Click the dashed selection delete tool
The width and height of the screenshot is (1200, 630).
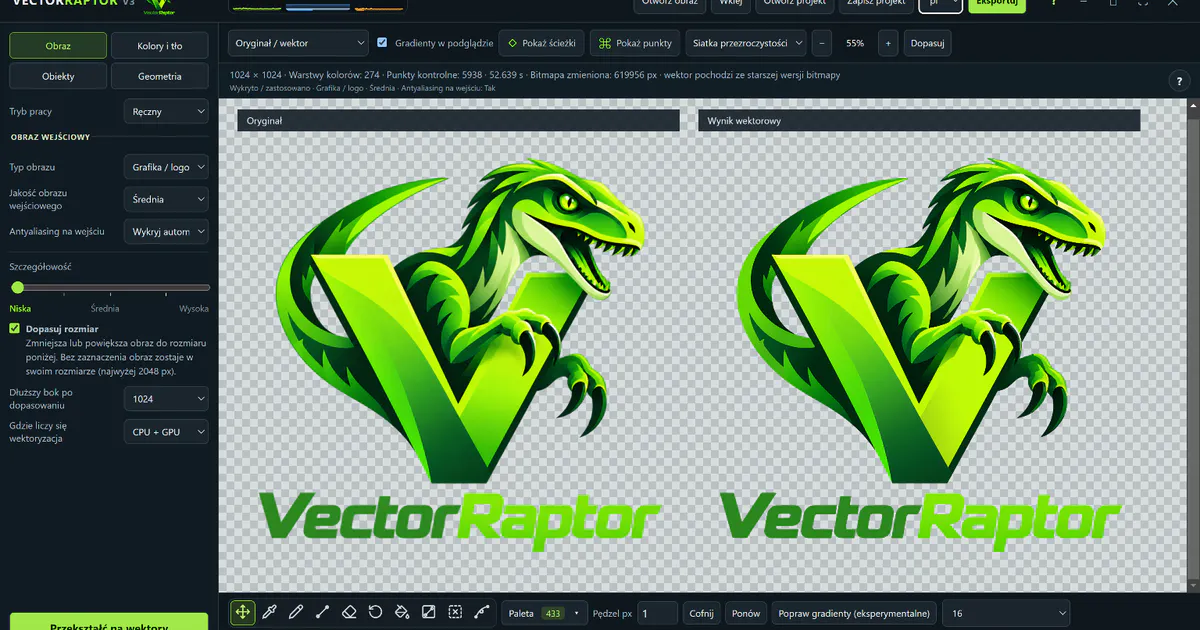pos(455,612)
